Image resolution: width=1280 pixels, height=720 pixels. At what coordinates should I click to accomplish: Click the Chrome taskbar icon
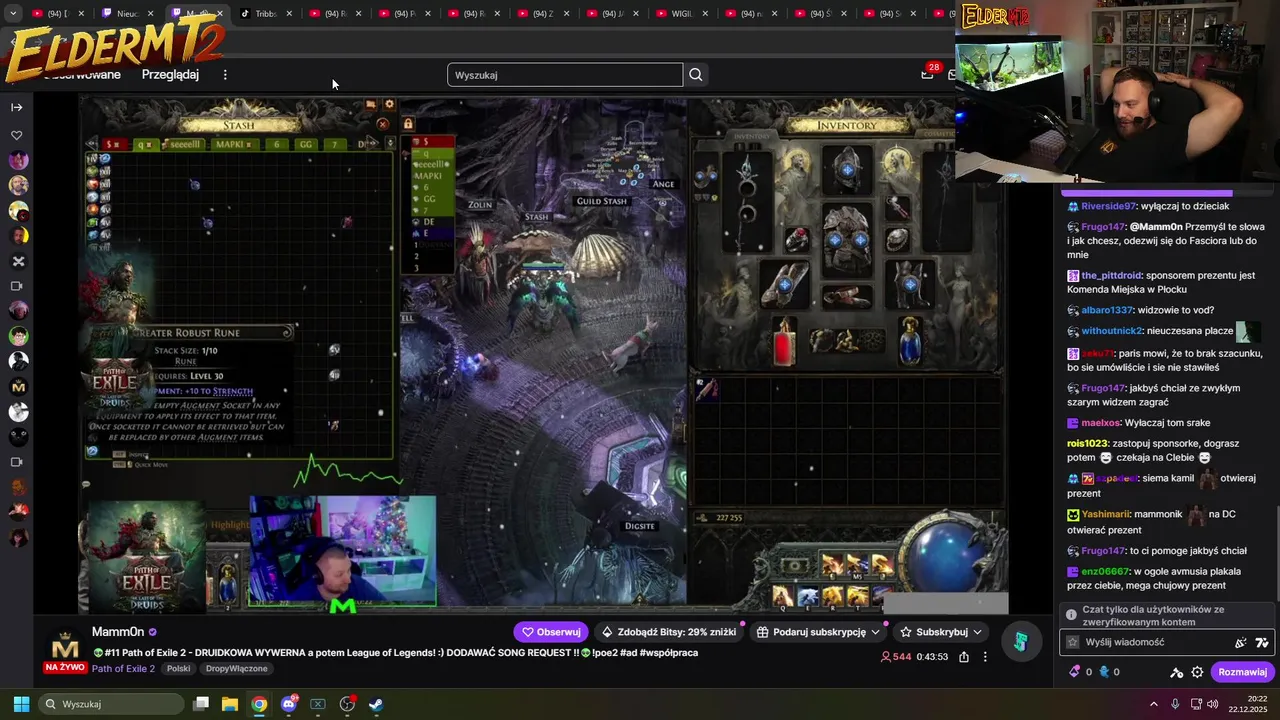pos(259,704)
